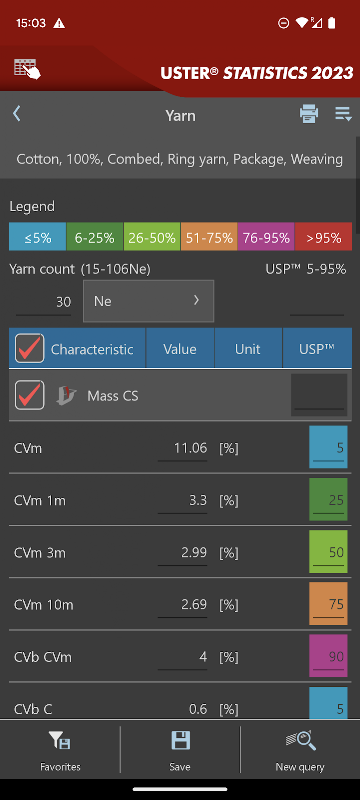The width and height of the screenshot is (360, 800).
Task: Select the Value column header
Action: pos(180,349)
